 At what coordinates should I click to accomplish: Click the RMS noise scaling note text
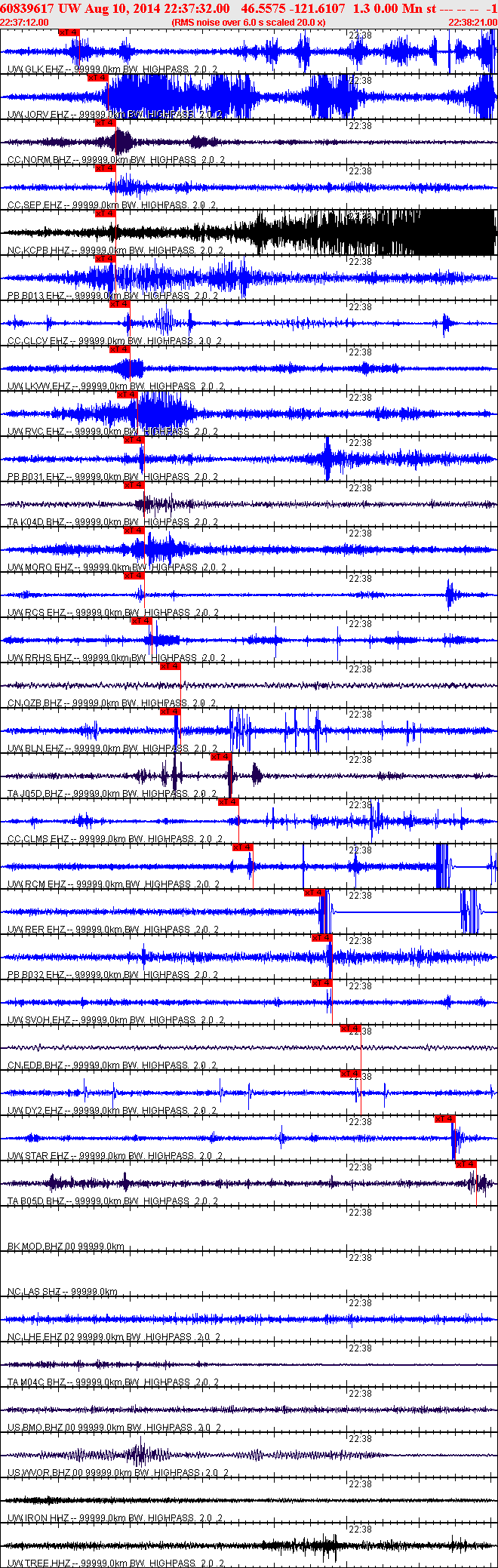[x=248, y=23]
